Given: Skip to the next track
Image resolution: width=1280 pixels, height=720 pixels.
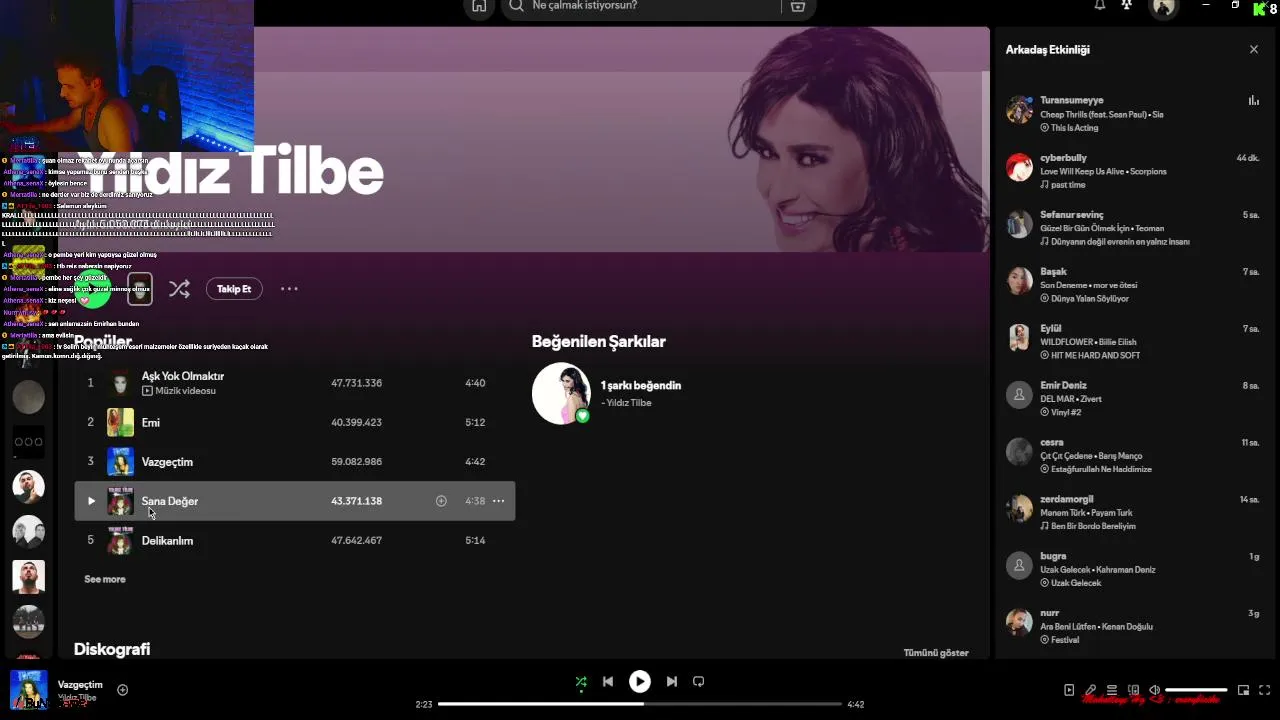Looking at the screenshot, I should pyautogui.click(x=672, y=682).
